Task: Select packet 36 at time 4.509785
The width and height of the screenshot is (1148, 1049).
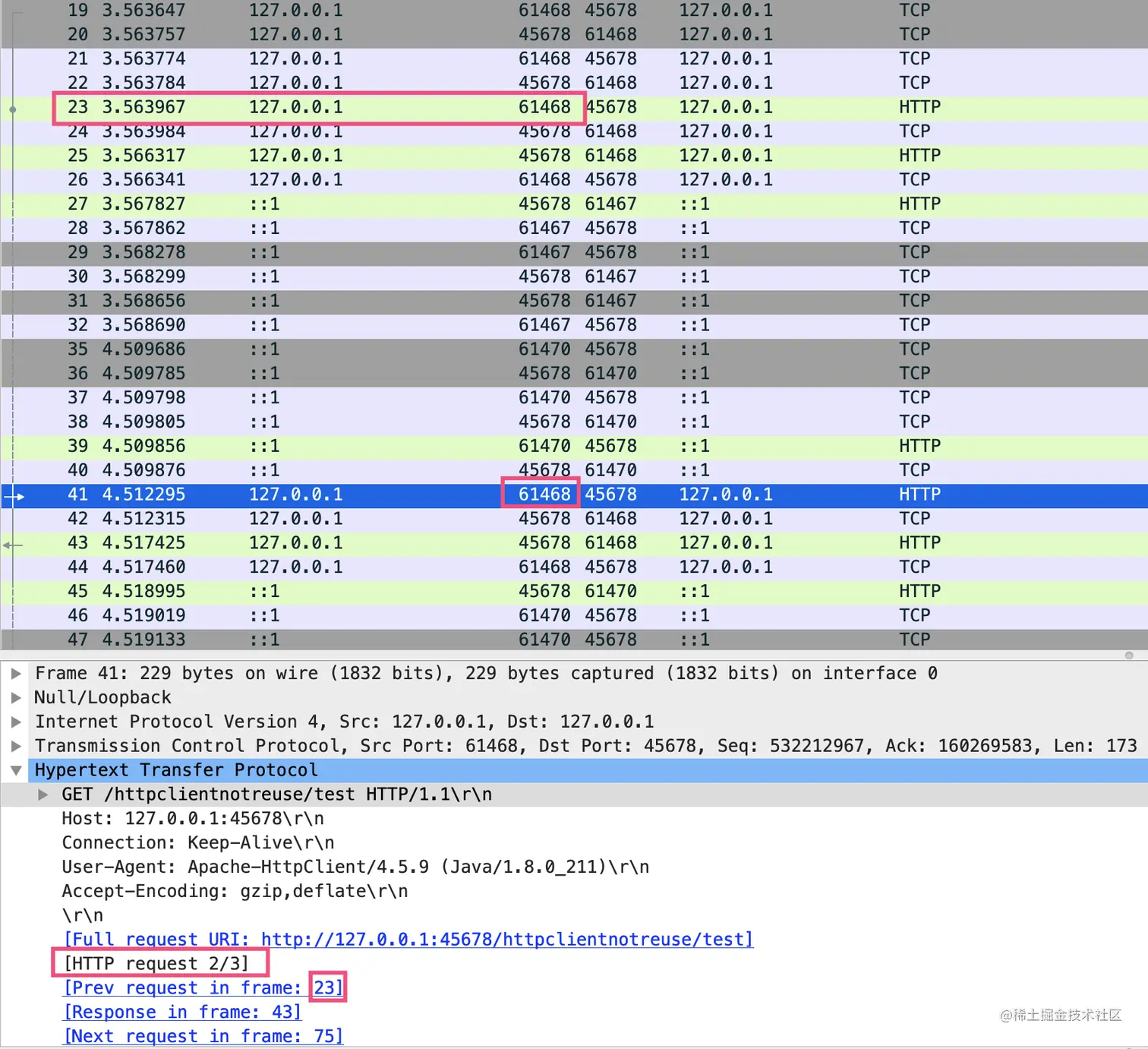Action: click(x=574, y=374)
